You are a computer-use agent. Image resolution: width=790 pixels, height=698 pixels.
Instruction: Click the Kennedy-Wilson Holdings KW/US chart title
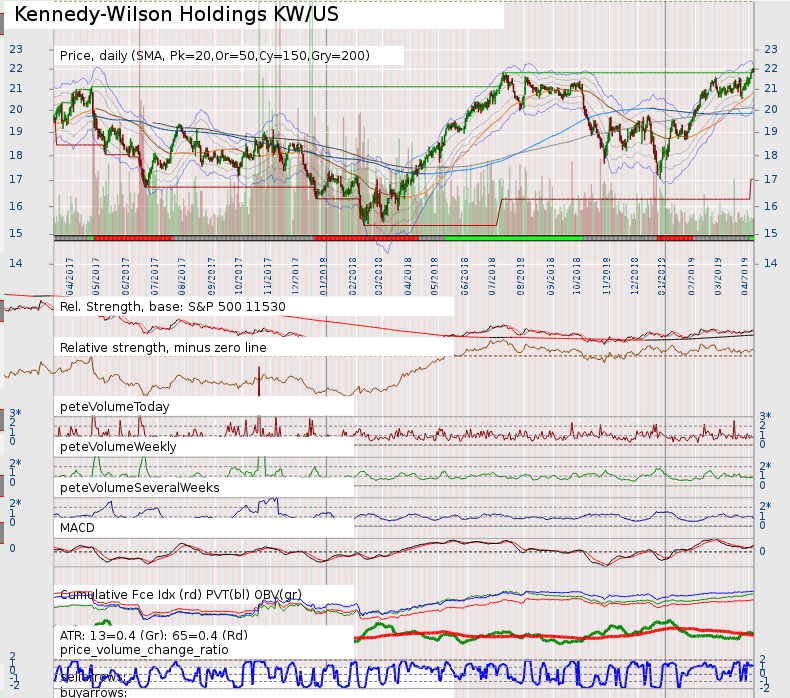pos(176,14)
